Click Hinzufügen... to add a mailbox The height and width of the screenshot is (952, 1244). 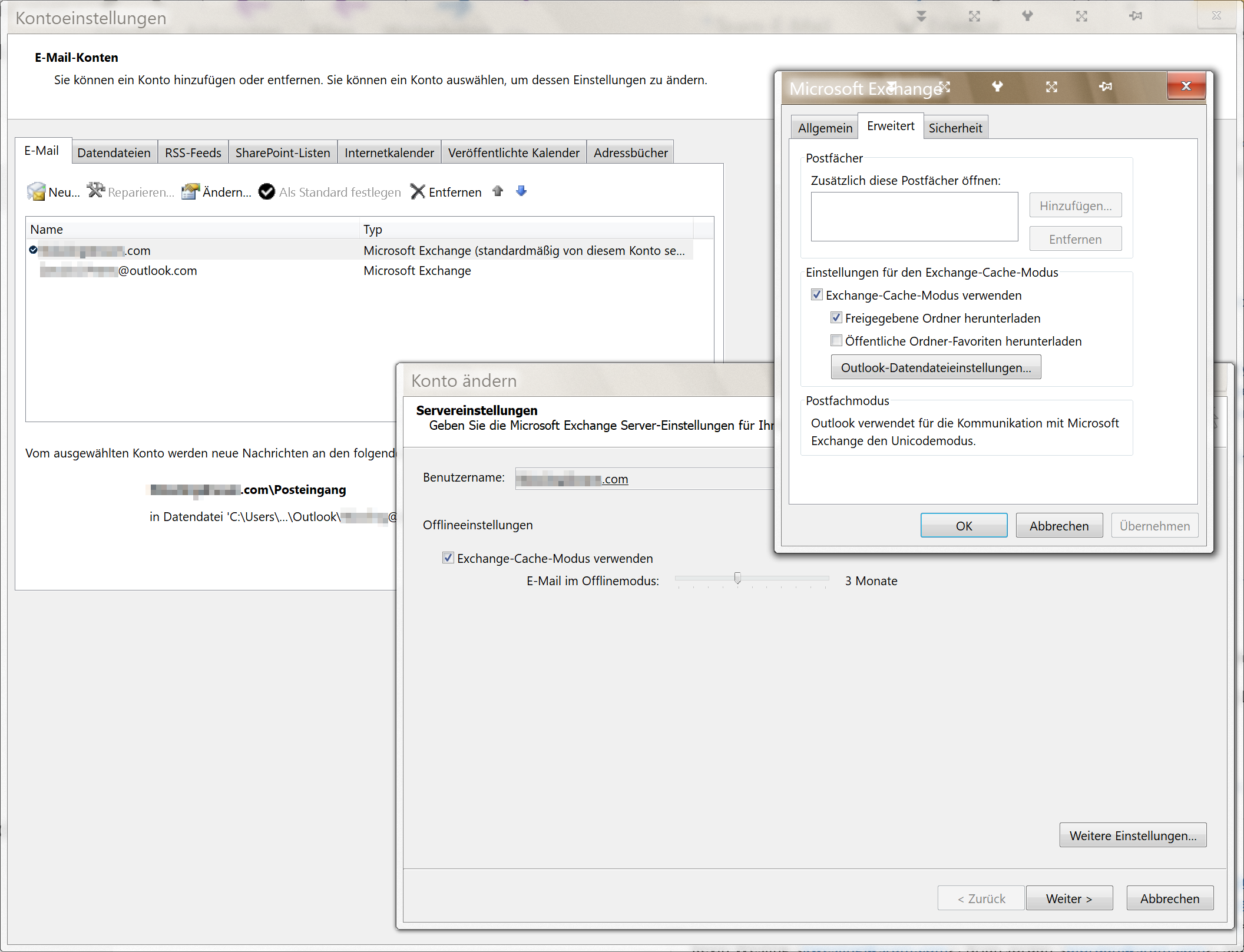[1076, 206]
